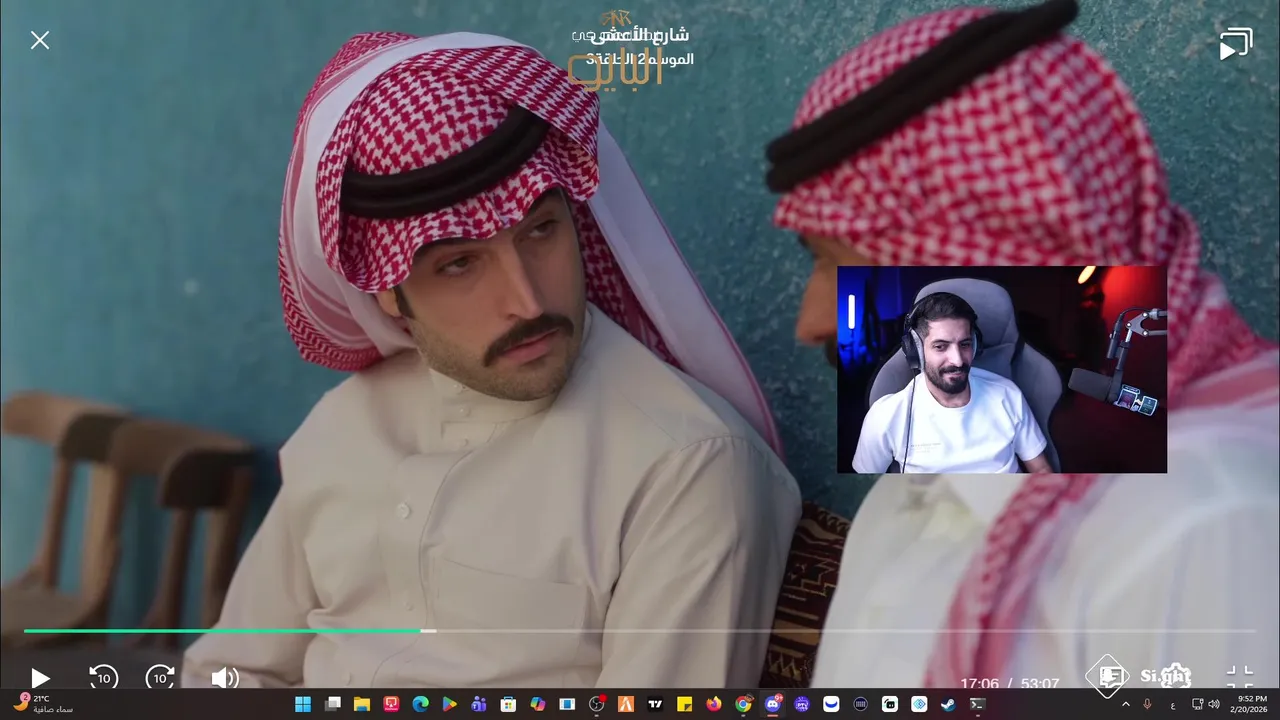The width and height of the screenshot is (1280, 720).
Task: Open the system volume tray icon
Action: click(x=1214, y=704)
